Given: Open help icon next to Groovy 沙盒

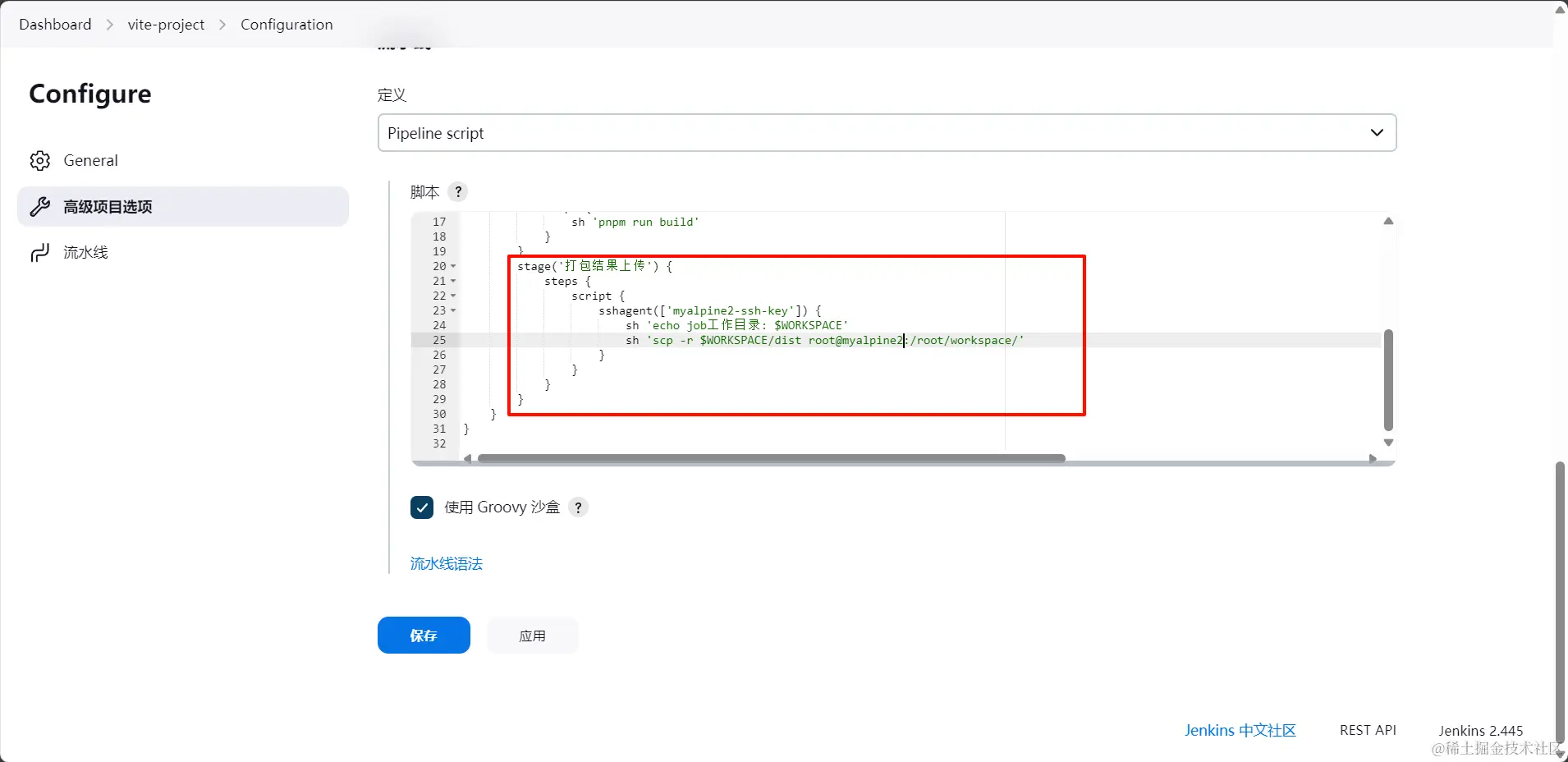Looking at the screenshot, I should click(x=578, y=507).
